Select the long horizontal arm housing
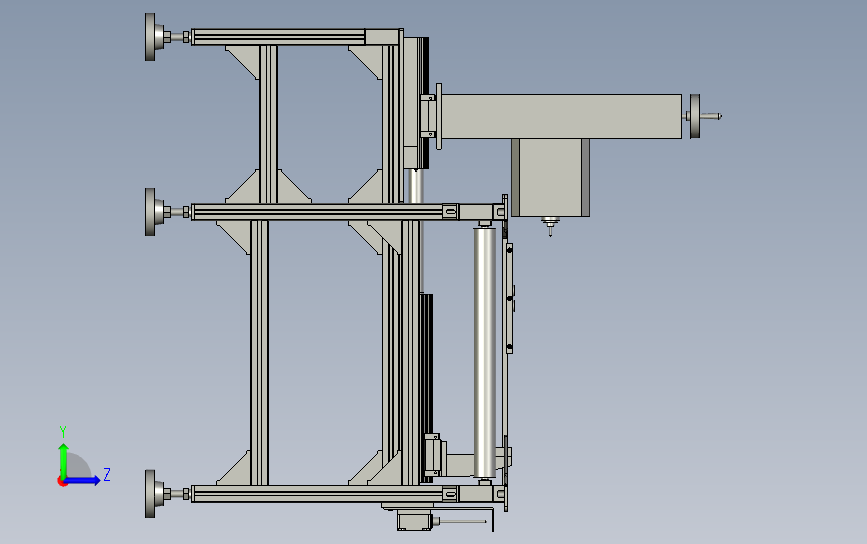The width and height of the screenshot is (867, 544). click(562, 116)
